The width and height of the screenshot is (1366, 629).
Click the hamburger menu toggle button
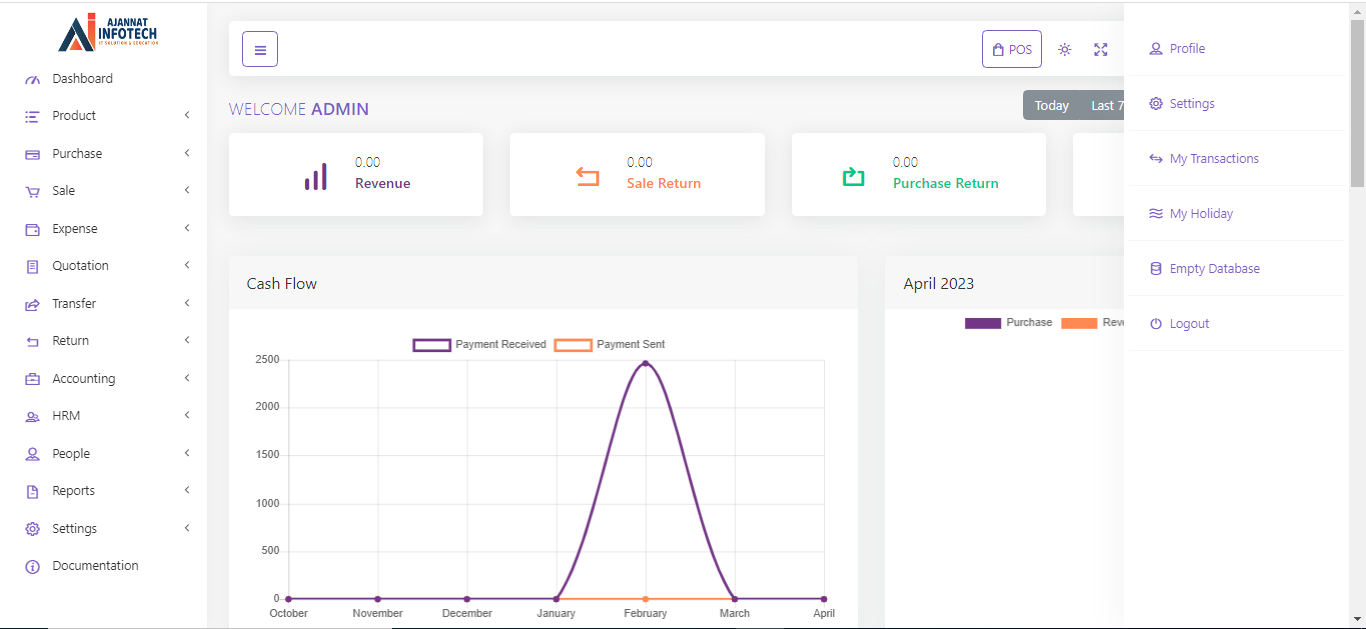tap(260, 49)
